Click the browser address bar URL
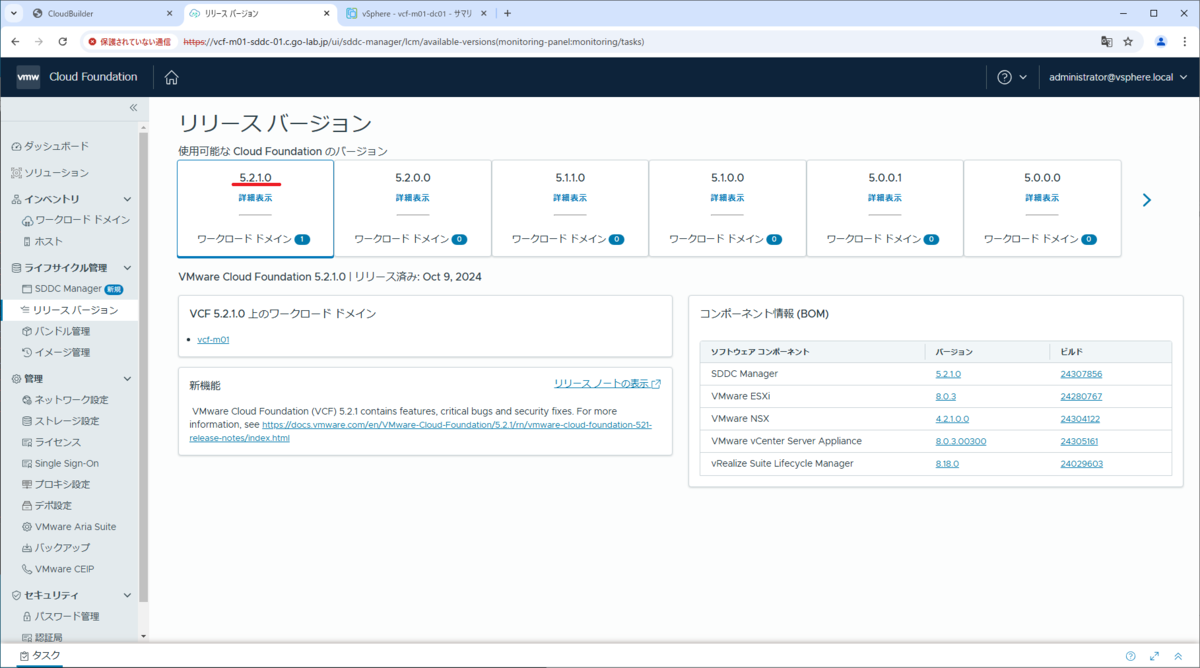Viewport: 1200px width, 668px height. click(414, 42)
